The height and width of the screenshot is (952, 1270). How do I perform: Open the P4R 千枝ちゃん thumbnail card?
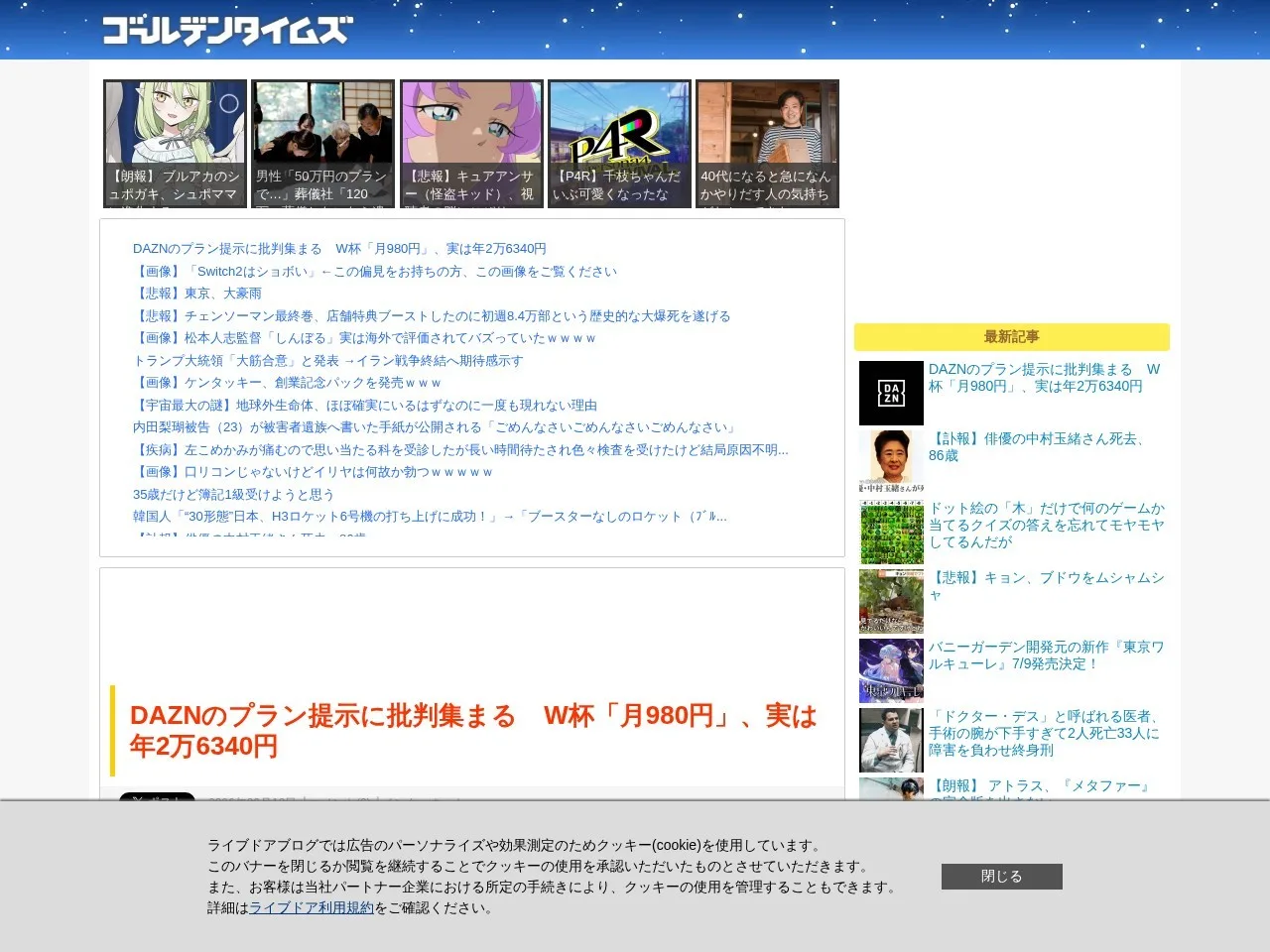click(619, 144)
